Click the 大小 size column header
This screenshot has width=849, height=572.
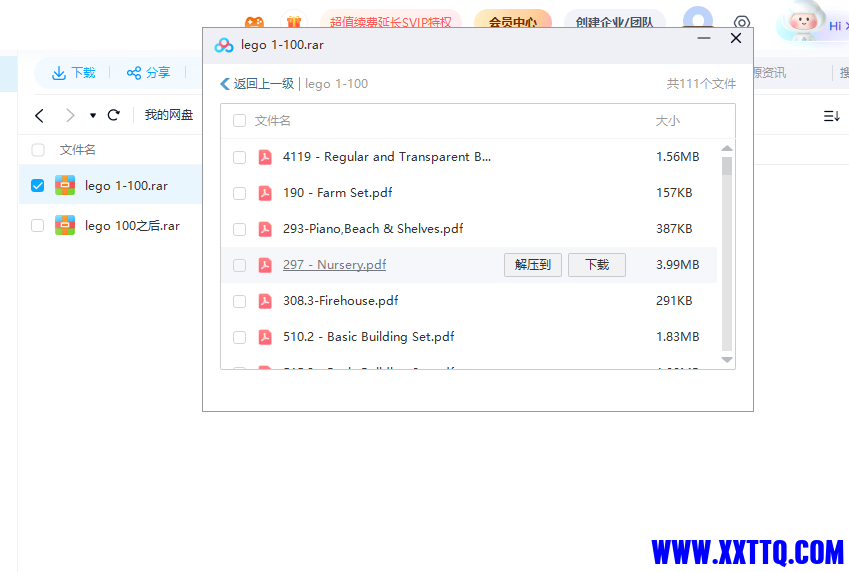click(668, 121)
